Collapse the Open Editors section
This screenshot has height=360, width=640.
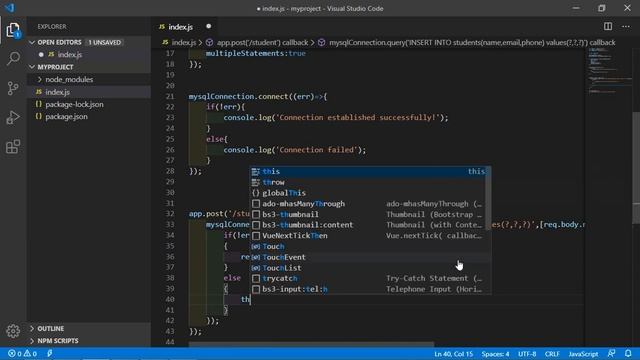[x=32, y=42]
